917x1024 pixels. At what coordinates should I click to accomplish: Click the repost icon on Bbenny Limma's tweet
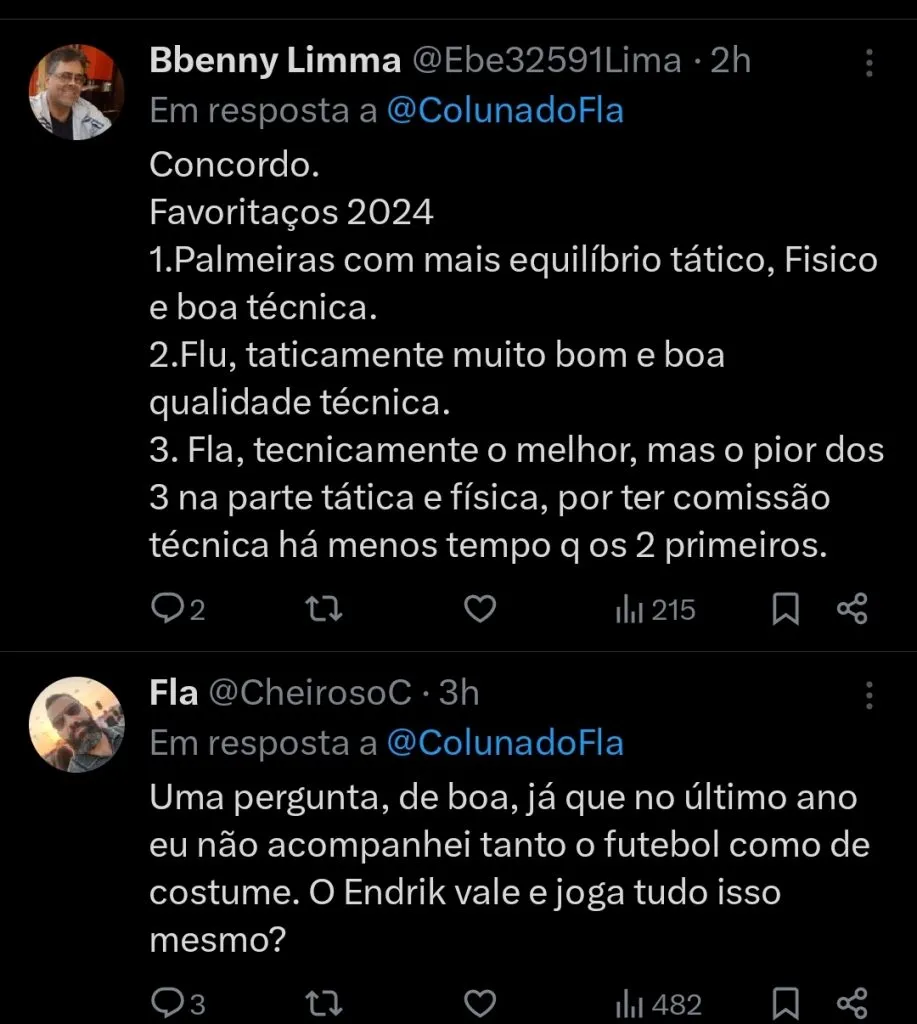[322, 609]
